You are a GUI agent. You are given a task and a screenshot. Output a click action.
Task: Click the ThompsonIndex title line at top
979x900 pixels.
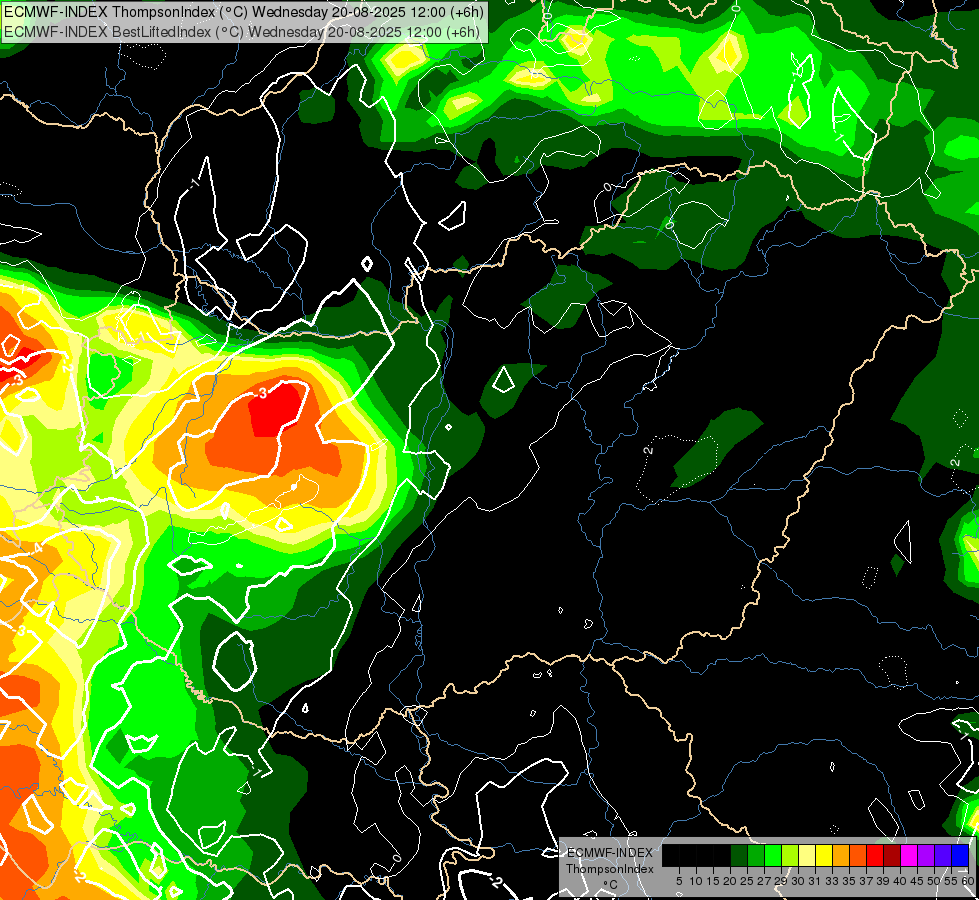click(244, 11)
